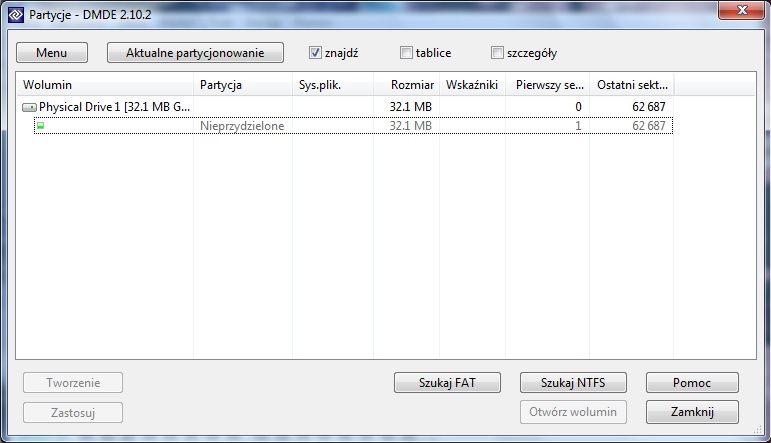Select the Nieprzydzielone partition row

(353, 126)
